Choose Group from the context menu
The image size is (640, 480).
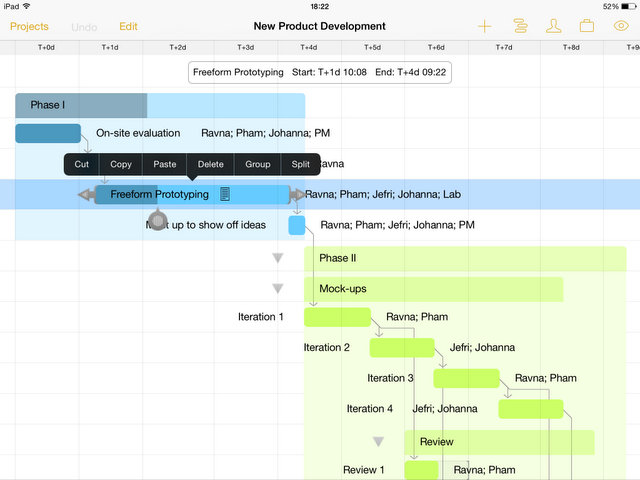258,164
